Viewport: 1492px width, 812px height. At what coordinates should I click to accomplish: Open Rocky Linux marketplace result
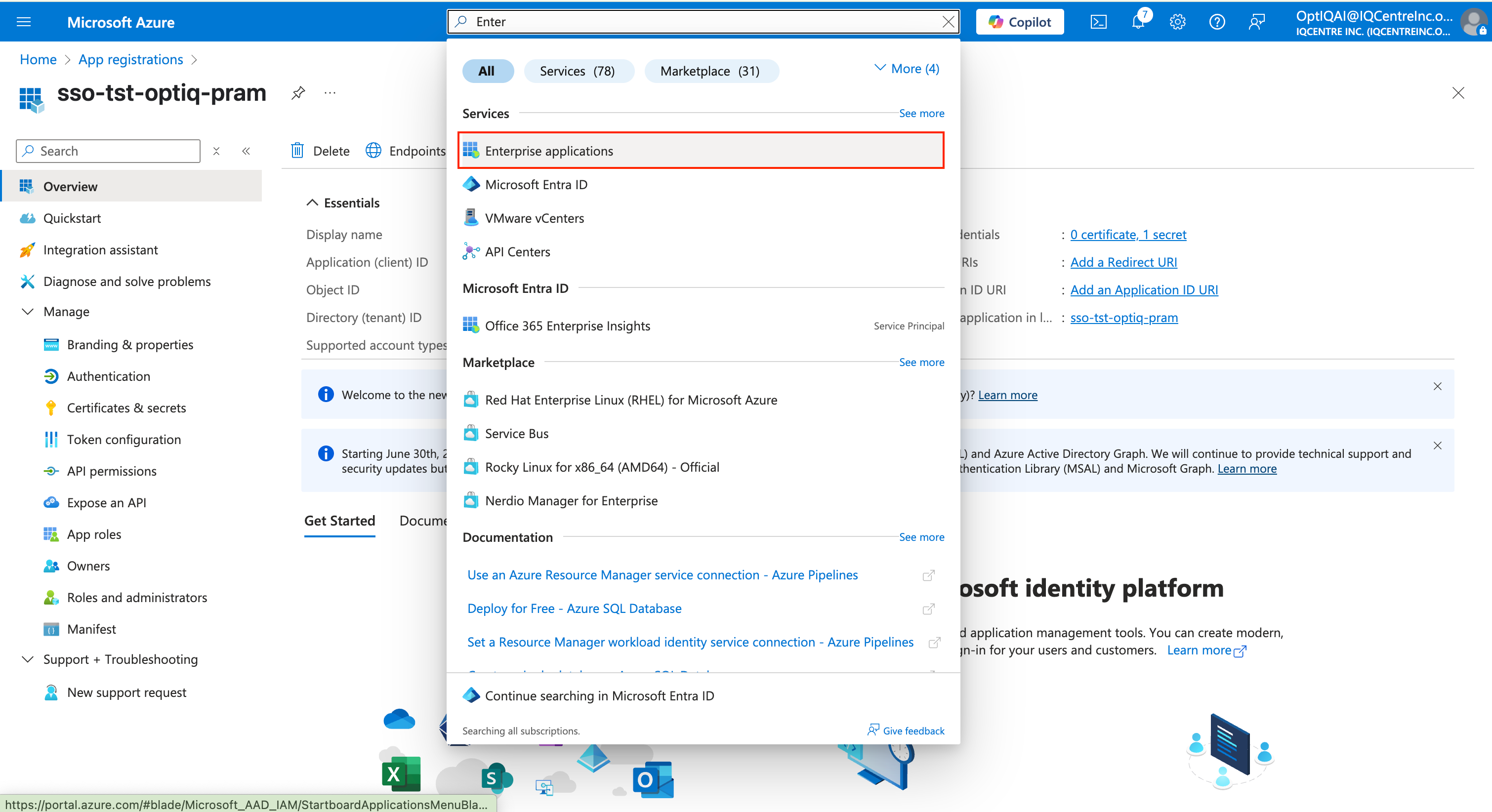pos(703,467)
